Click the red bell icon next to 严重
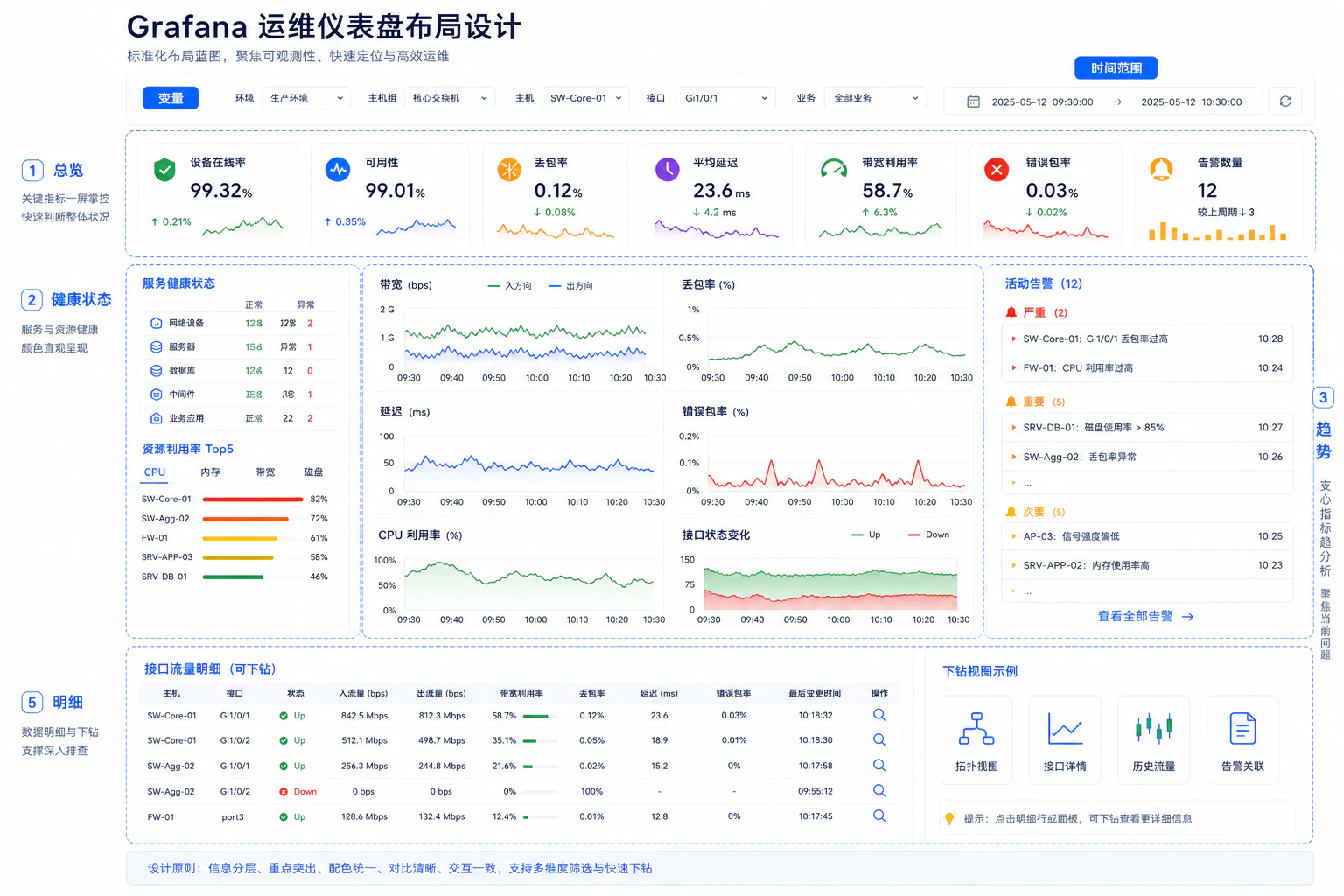This screenshot has height=896, width=1344. point(1011,312)
